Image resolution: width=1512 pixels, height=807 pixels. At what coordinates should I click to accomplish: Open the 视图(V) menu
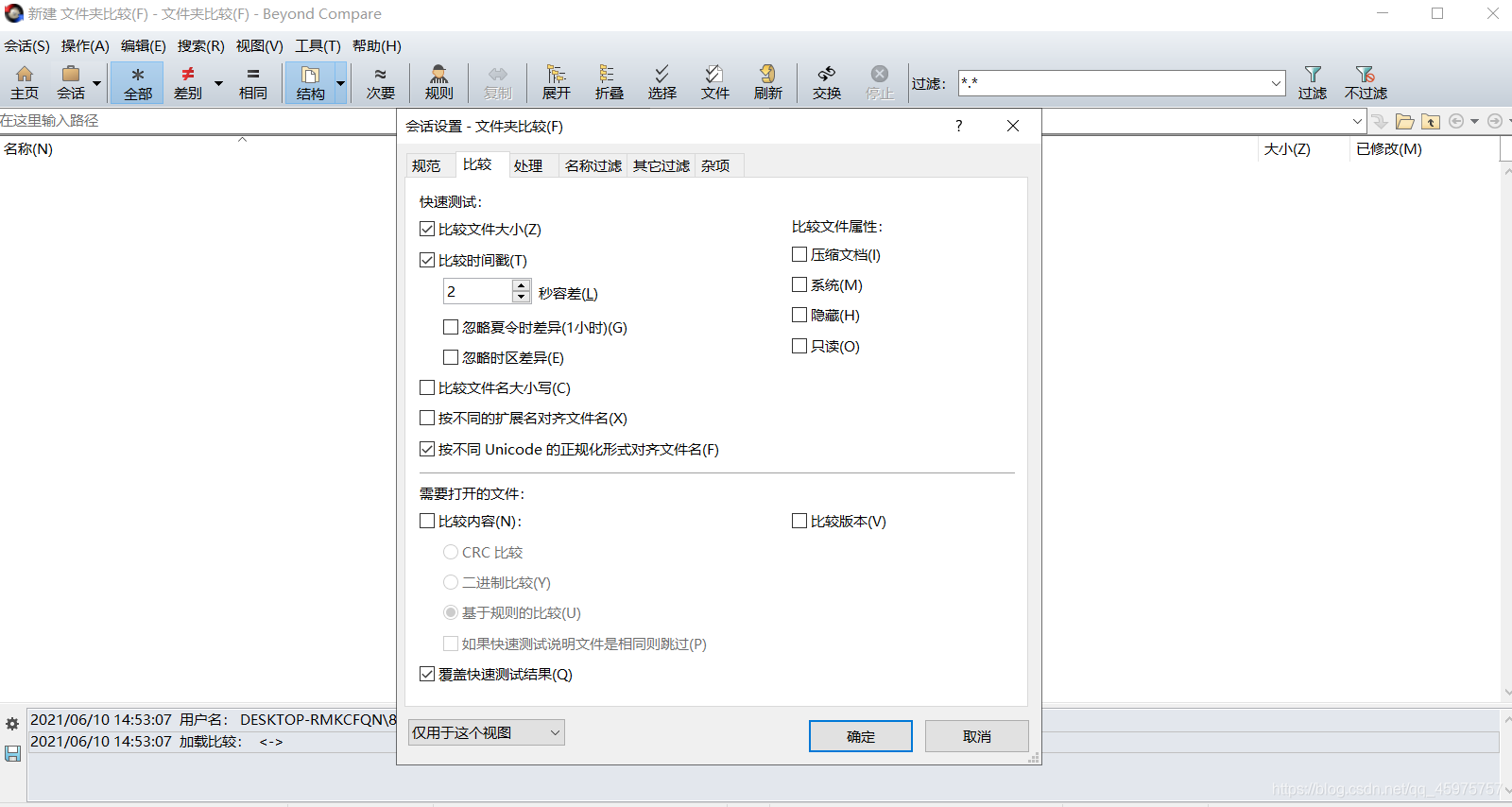259,45
